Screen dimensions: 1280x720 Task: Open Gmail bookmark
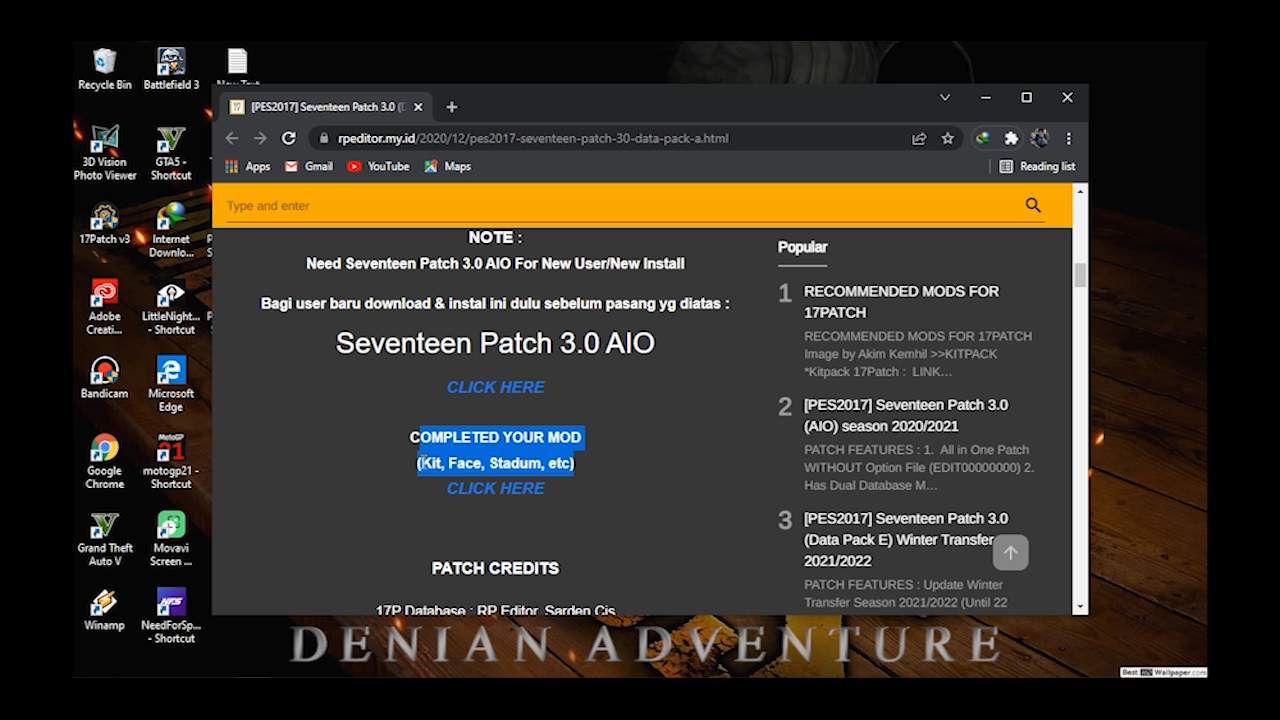tap(308, 166)
